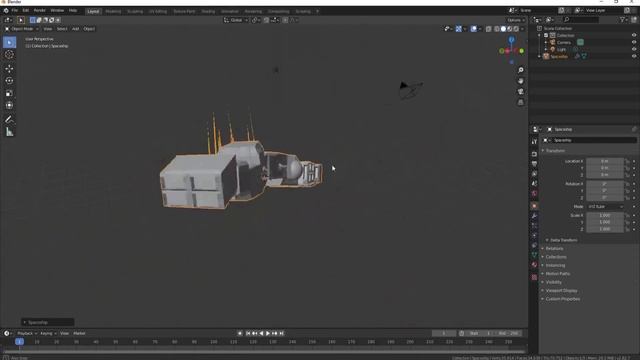Viewport: 640px width, 360px height.
Task: Open the World properties tab
Action: click(534, 193)
